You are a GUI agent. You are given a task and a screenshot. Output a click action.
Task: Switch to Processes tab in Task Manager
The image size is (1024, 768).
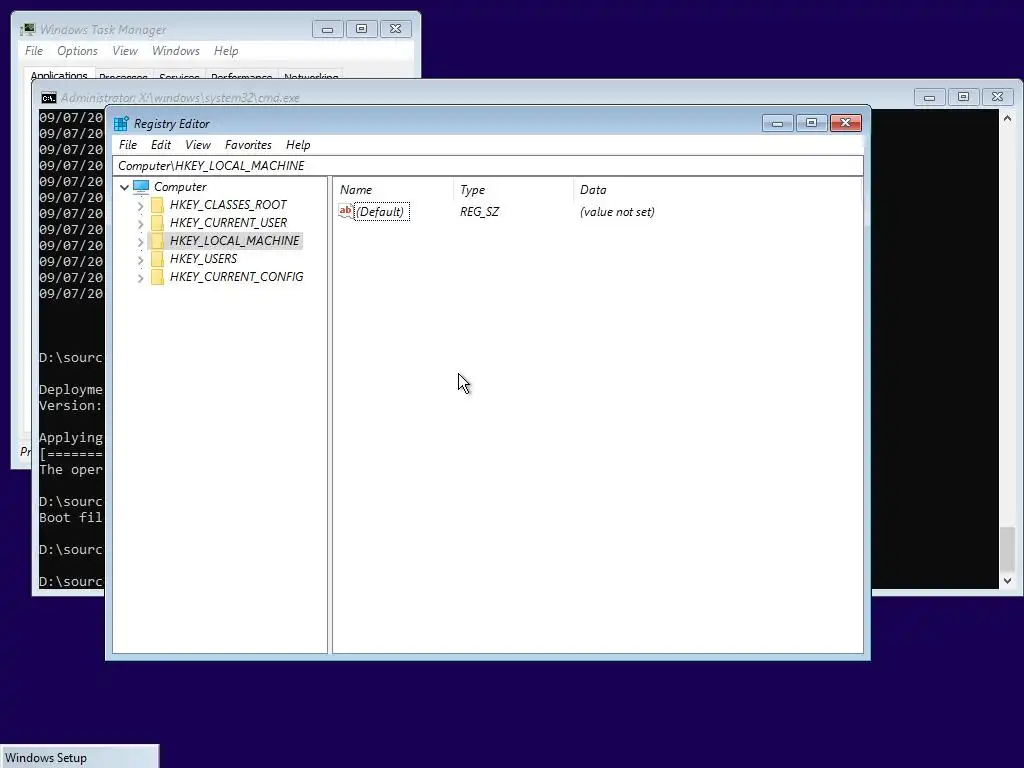(x=123, y=76)
